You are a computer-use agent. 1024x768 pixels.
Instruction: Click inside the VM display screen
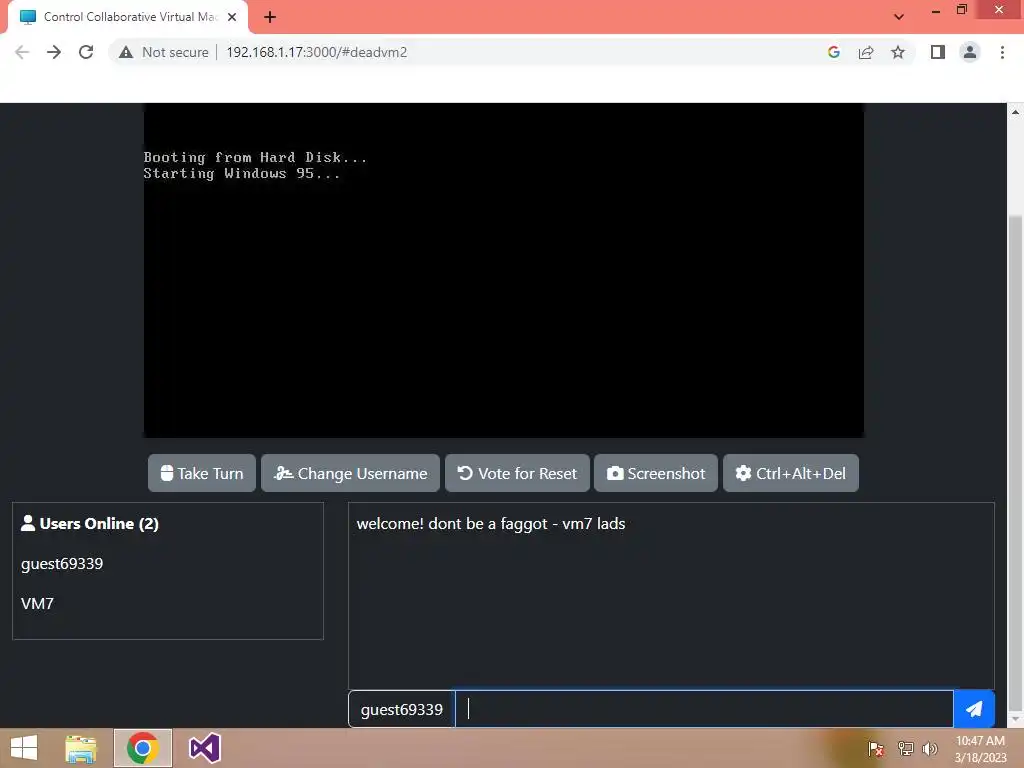click(x=504, y=270)
